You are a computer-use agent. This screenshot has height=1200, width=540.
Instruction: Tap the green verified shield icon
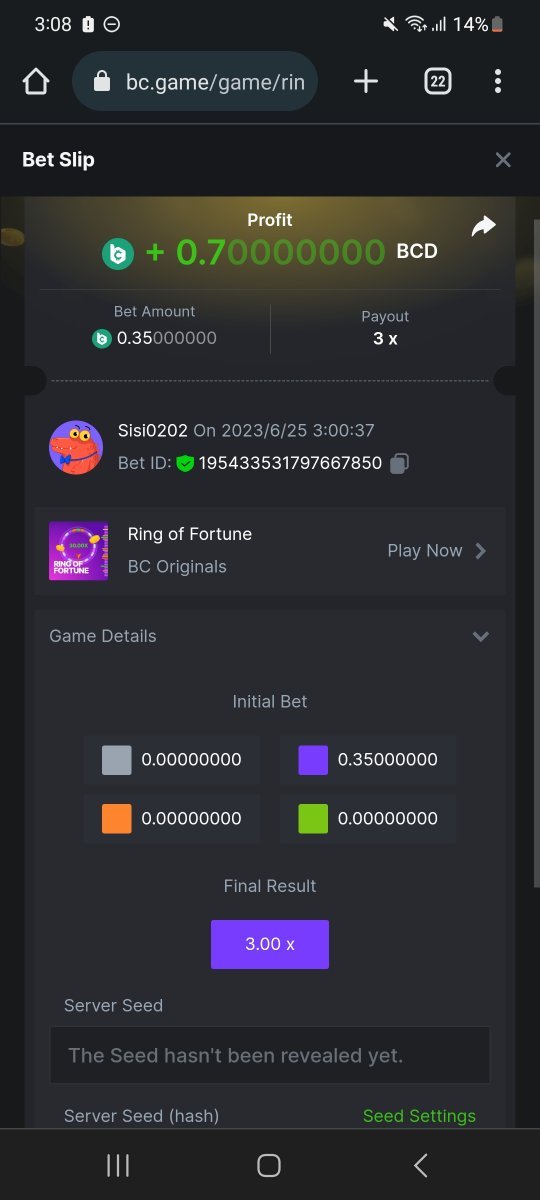click(185, 463)
